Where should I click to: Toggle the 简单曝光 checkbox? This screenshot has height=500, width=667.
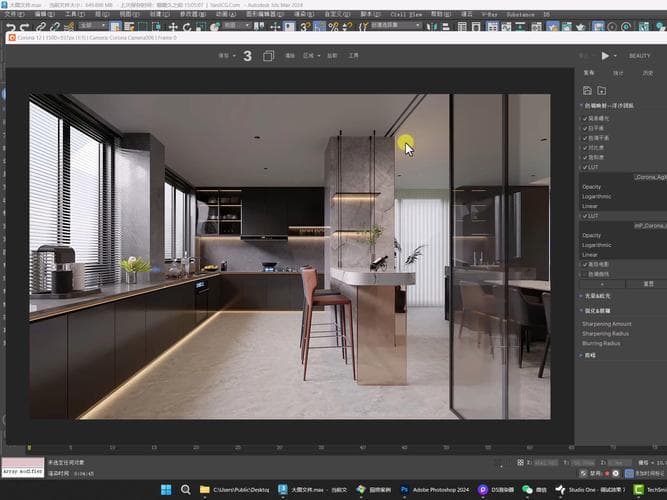coord(585,118)
